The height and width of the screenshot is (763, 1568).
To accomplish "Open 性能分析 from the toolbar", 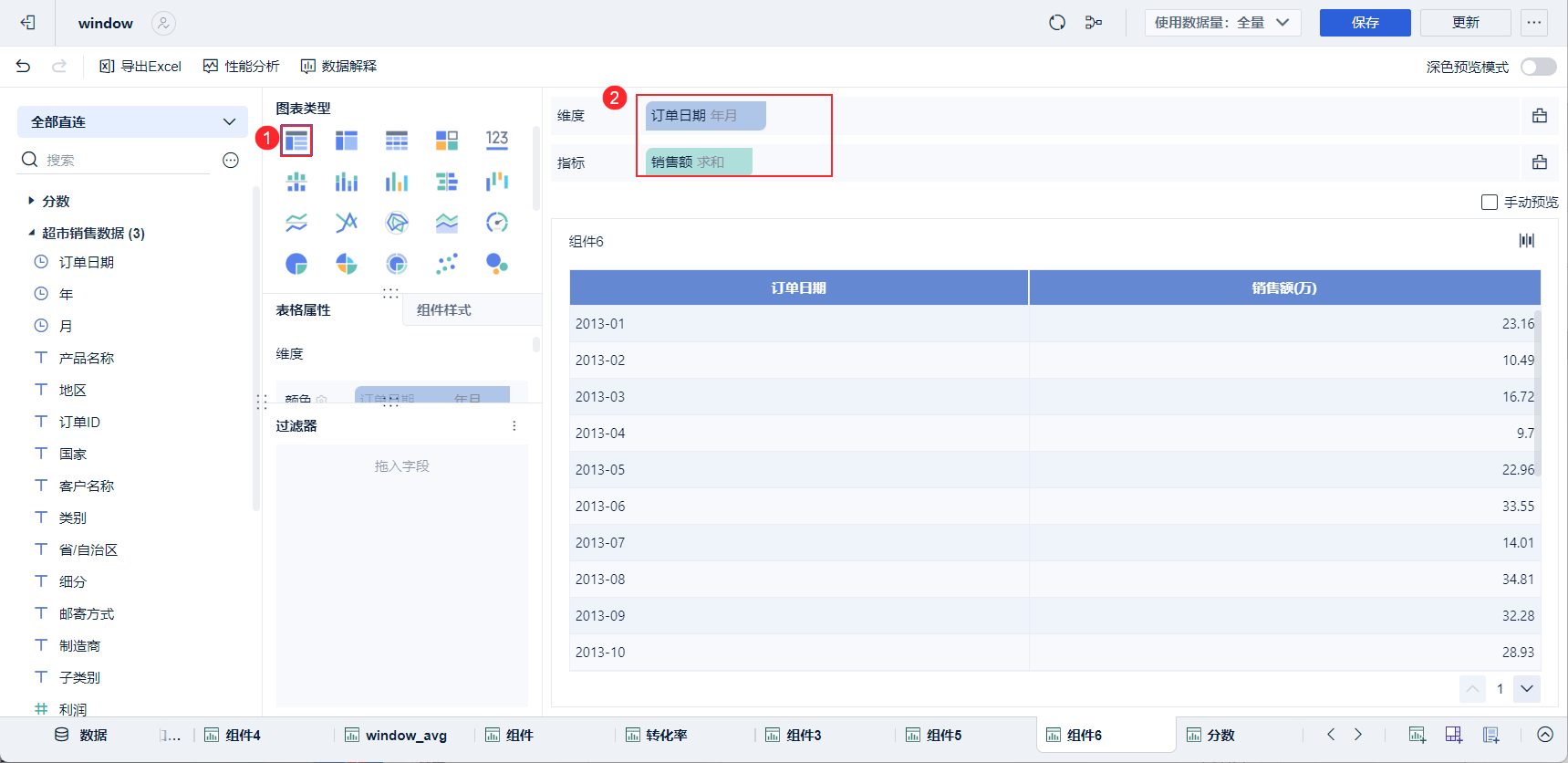I will coord(242,66).
